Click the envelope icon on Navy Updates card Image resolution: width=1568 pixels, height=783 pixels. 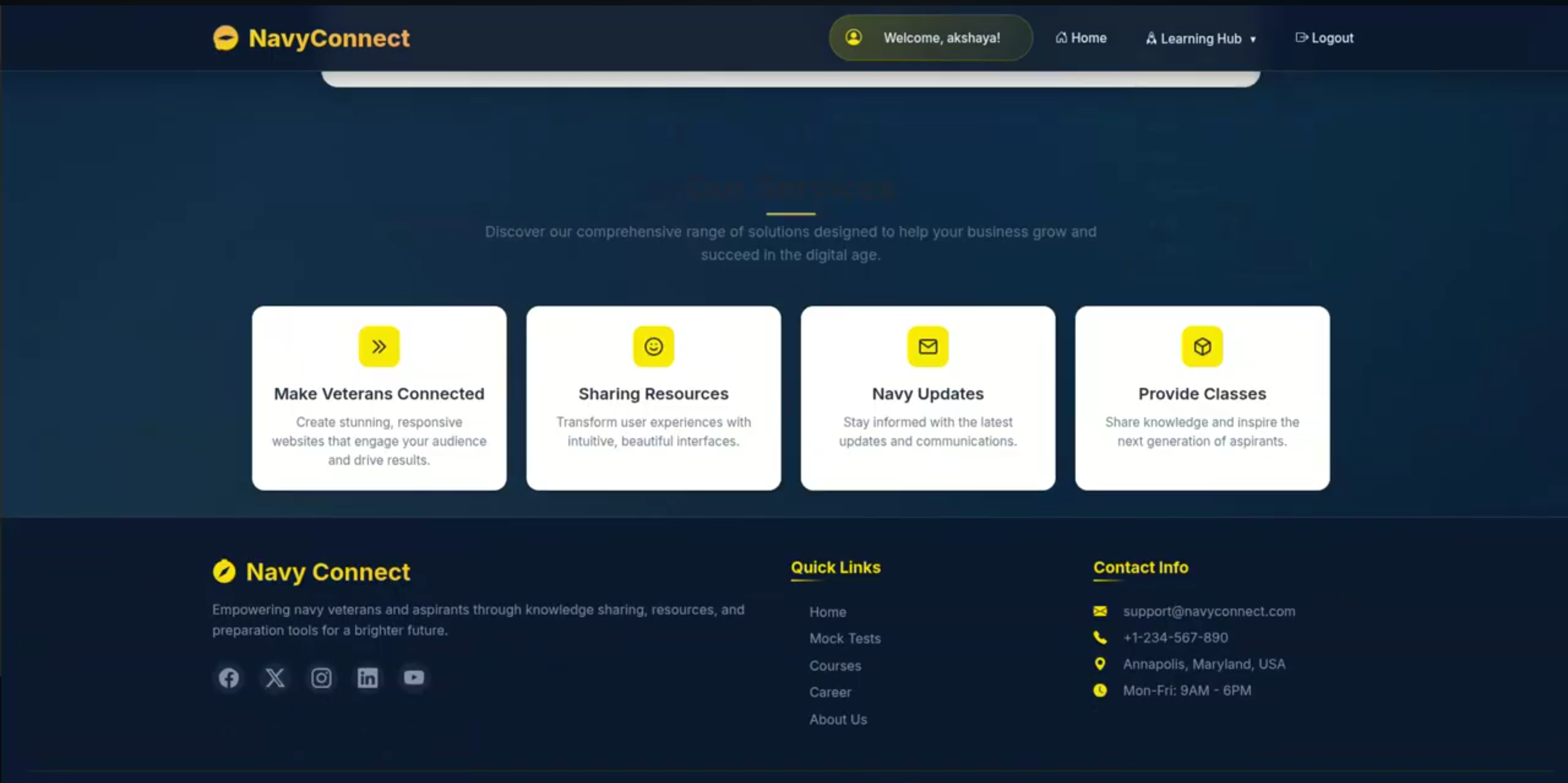[x=928, y=347]
